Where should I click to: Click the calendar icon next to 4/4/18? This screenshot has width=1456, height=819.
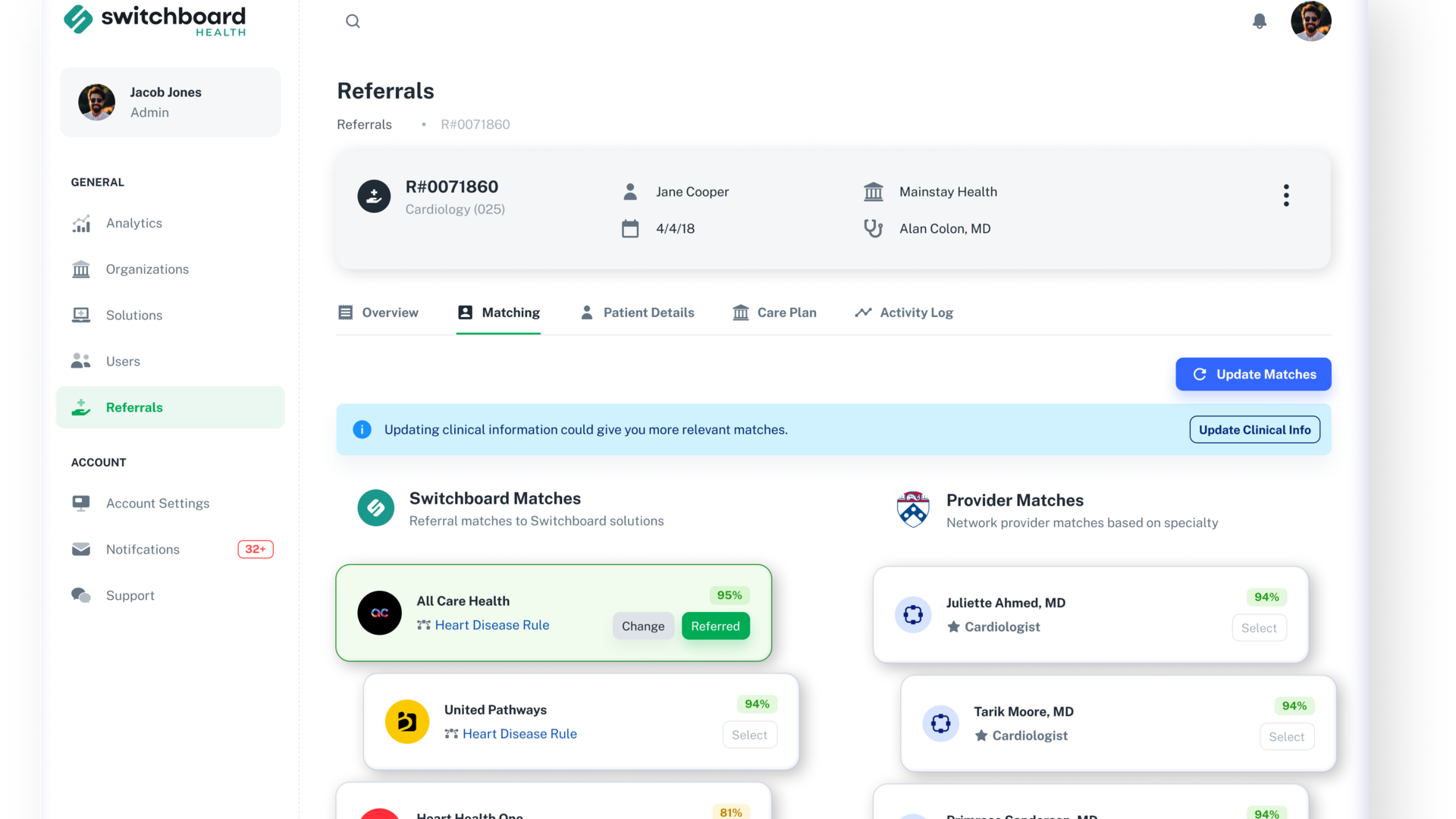(x=630, y=228)
